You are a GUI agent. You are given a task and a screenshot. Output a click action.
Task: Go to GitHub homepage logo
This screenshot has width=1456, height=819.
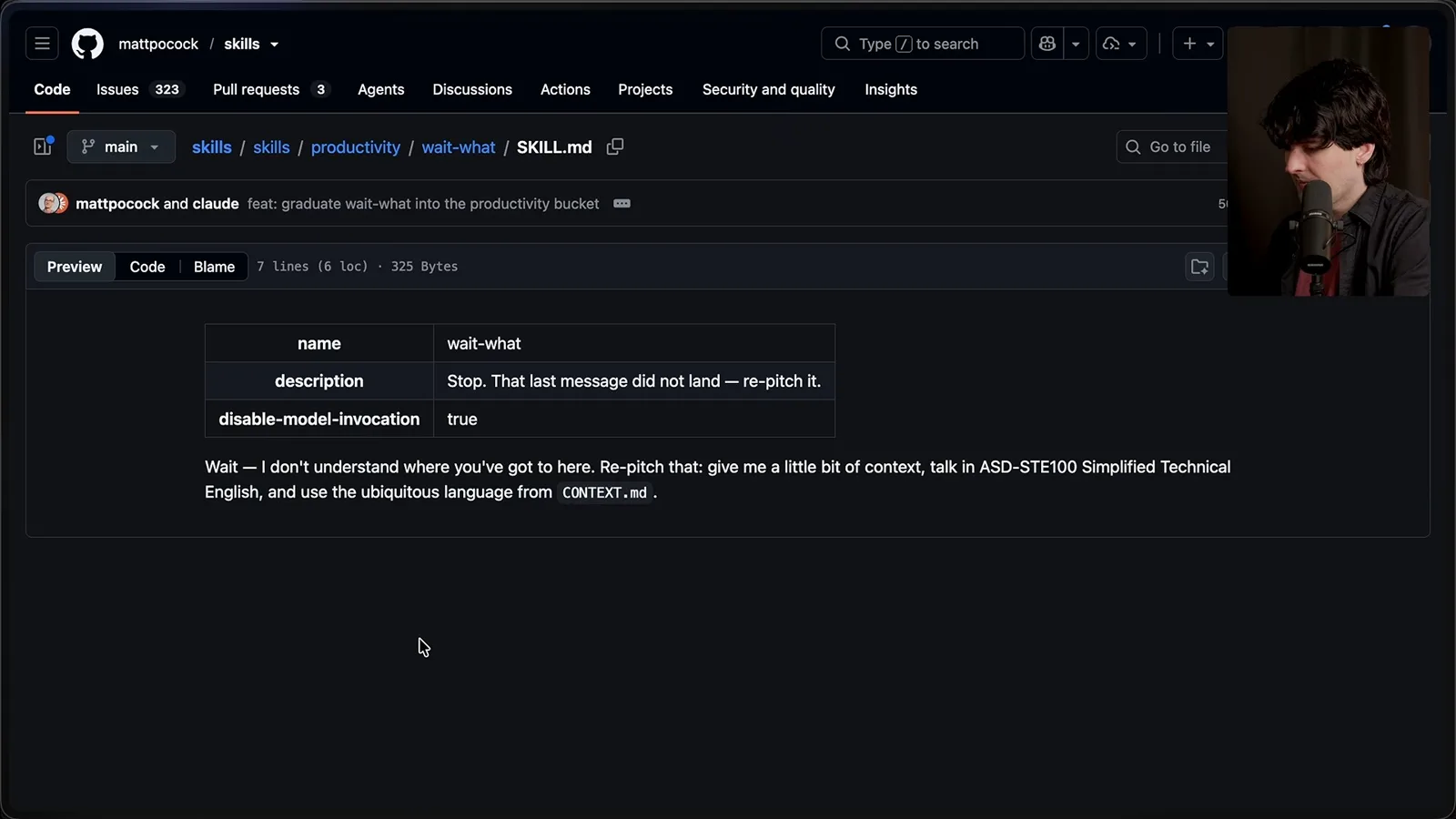87,44
